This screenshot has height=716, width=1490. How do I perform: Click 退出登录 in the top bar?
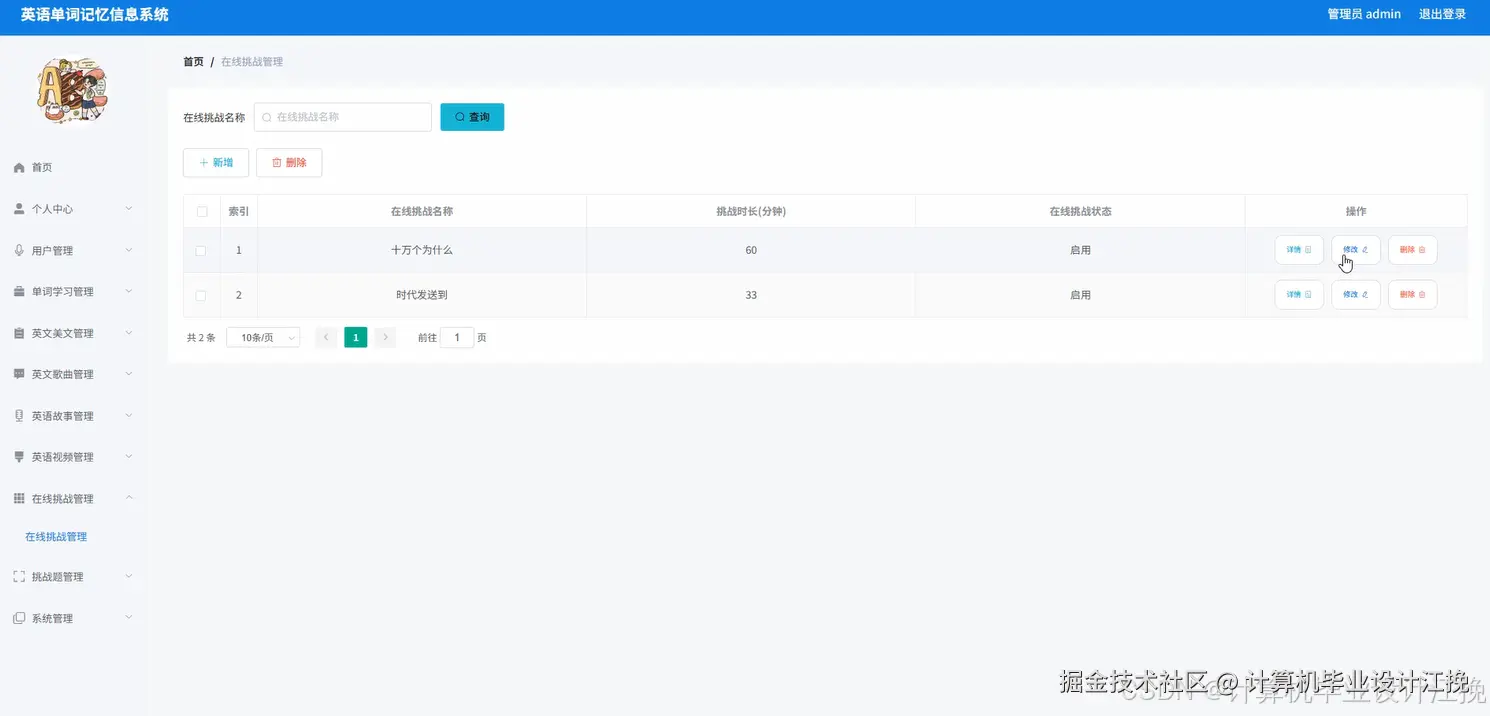coord(1442,14)
